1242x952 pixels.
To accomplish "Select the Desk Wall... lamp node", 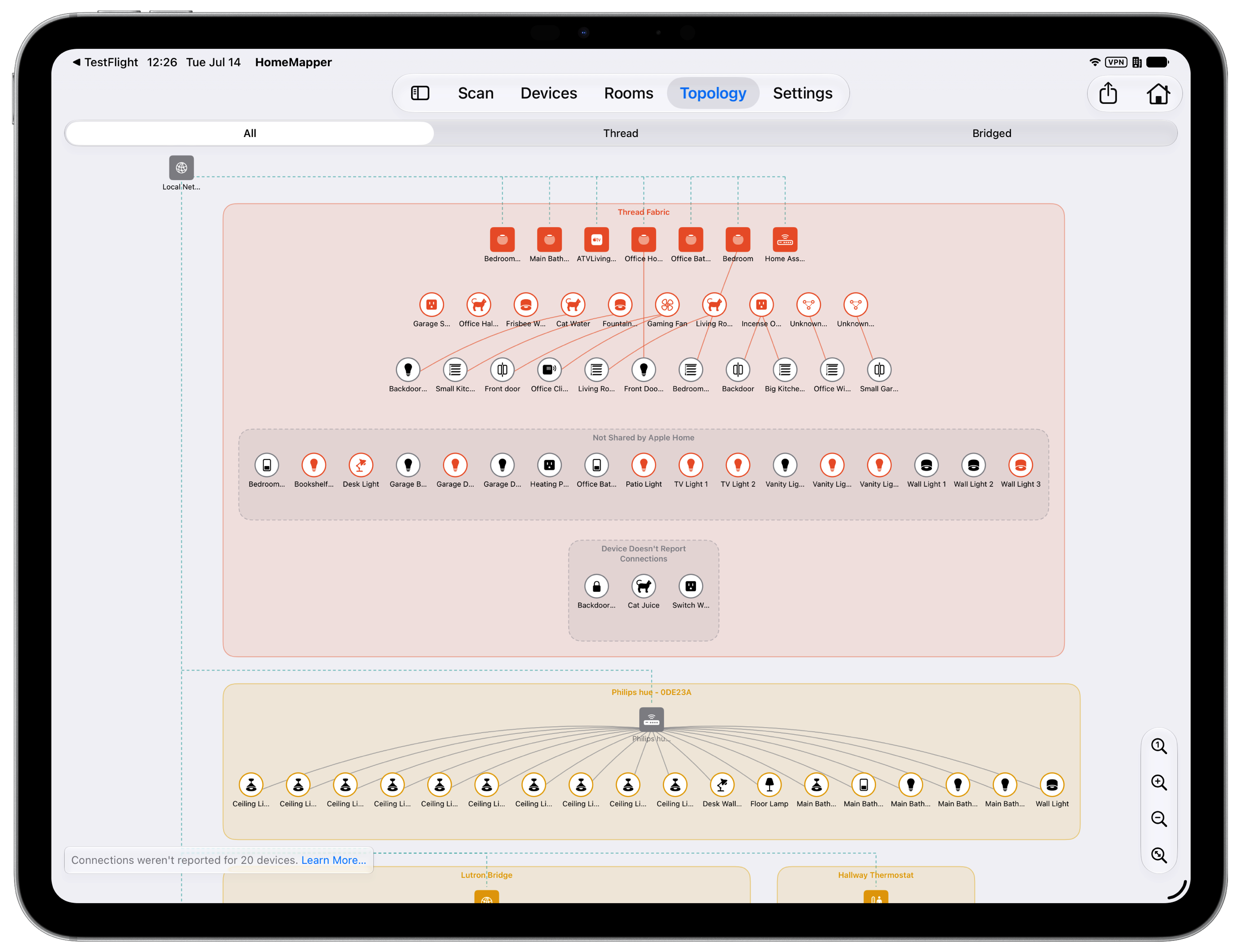I will coord(722,785).
